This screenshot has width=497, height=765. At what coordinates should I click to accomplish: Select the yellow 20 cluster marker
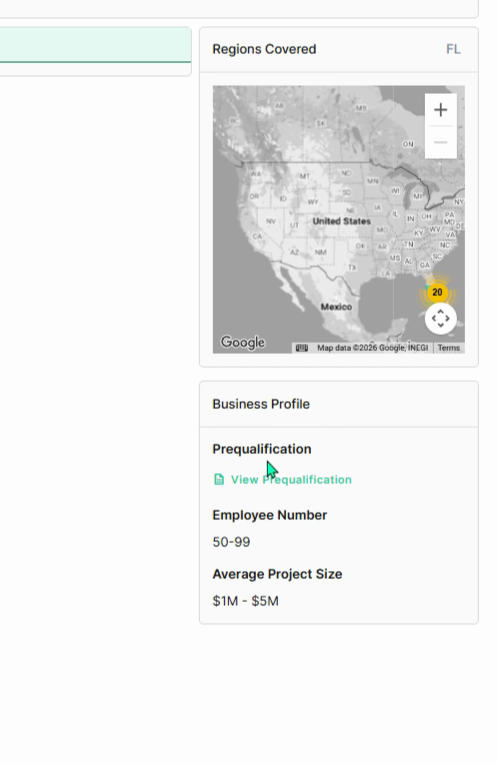(437, 293)
